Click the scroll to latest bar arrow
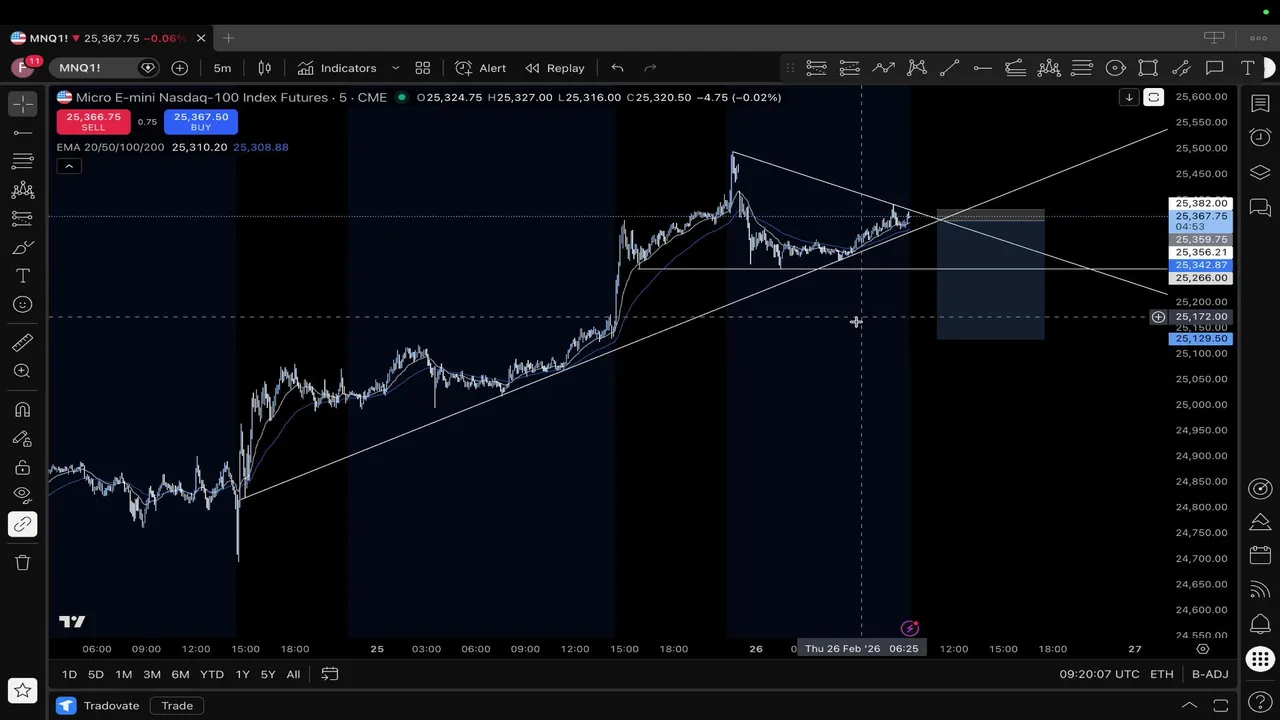Screen dimensions: 1280x720 tap(1129, 97)
